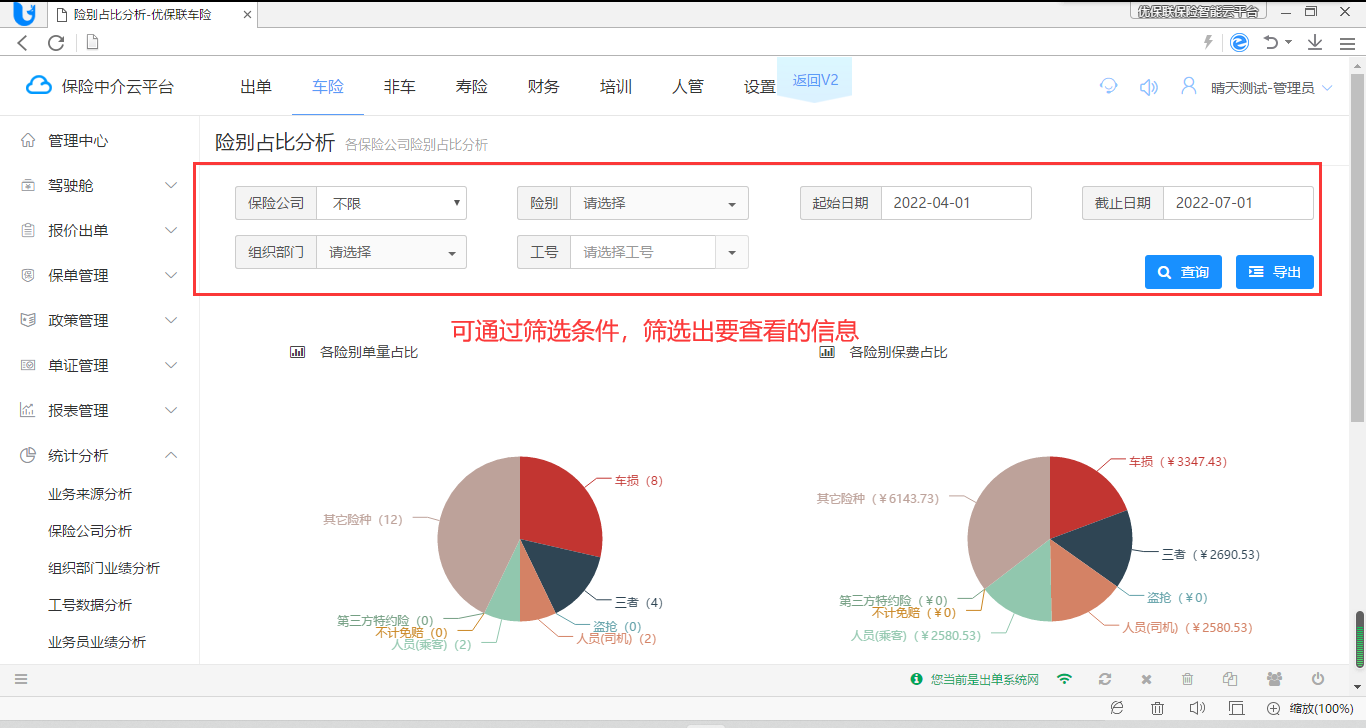This screenshot has height=728, width=1366.
Task: Expand the 报价出单 sidebar menu
Action: coord(171,230)
